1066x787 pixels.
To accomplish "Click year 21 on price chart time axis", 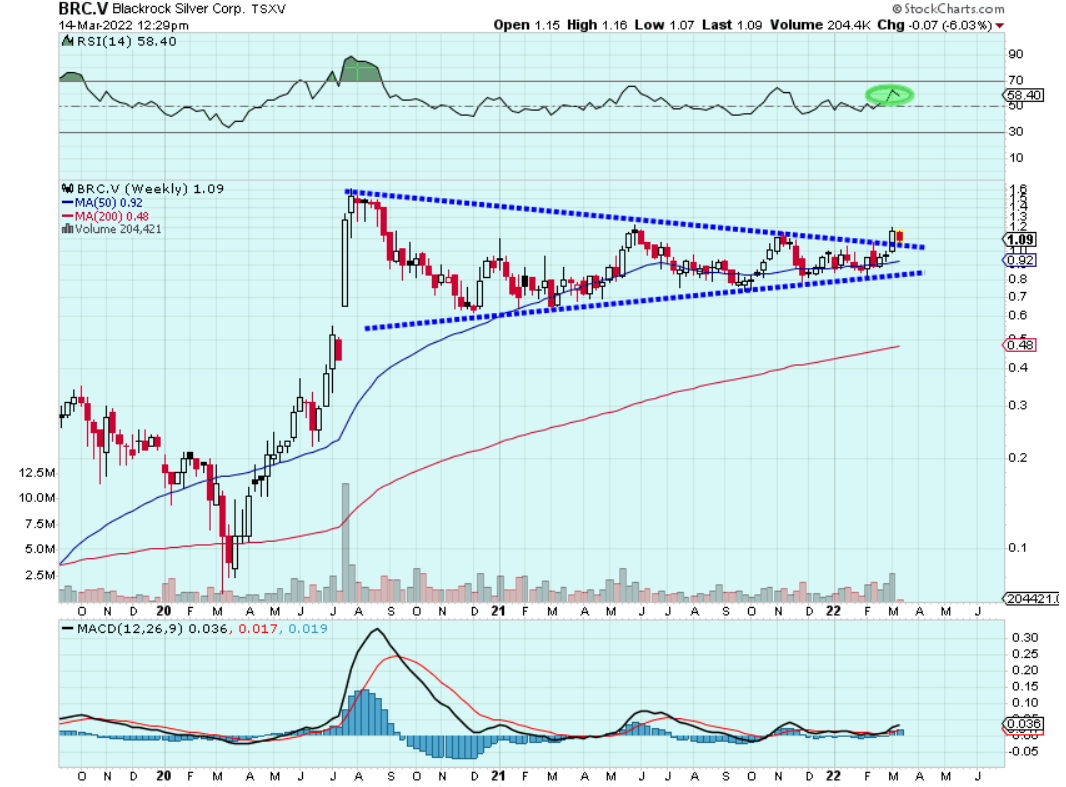I will click(x=498, y=611).
